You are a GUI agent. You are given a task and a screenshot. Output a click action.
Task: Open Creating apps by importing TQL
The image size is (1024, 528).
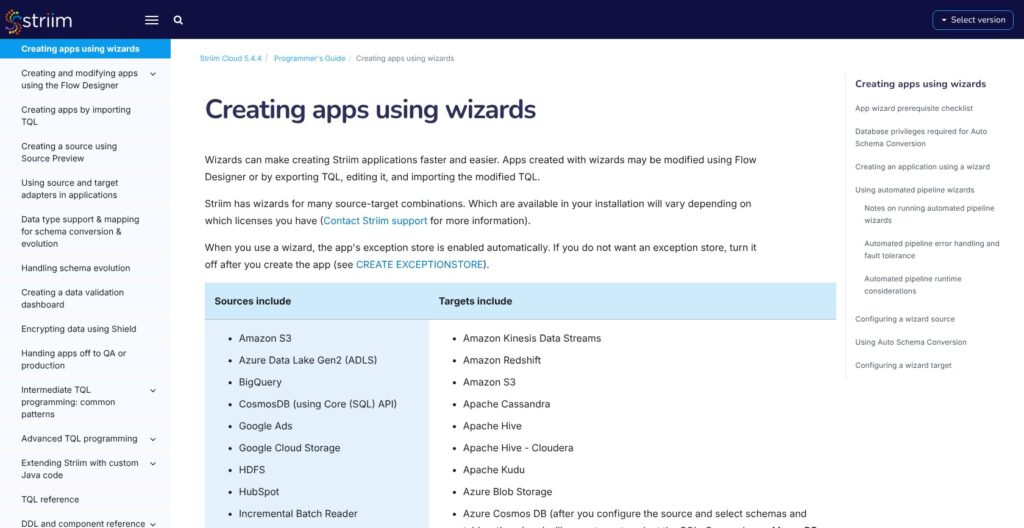pyautogui.click(x=76, y=116)
